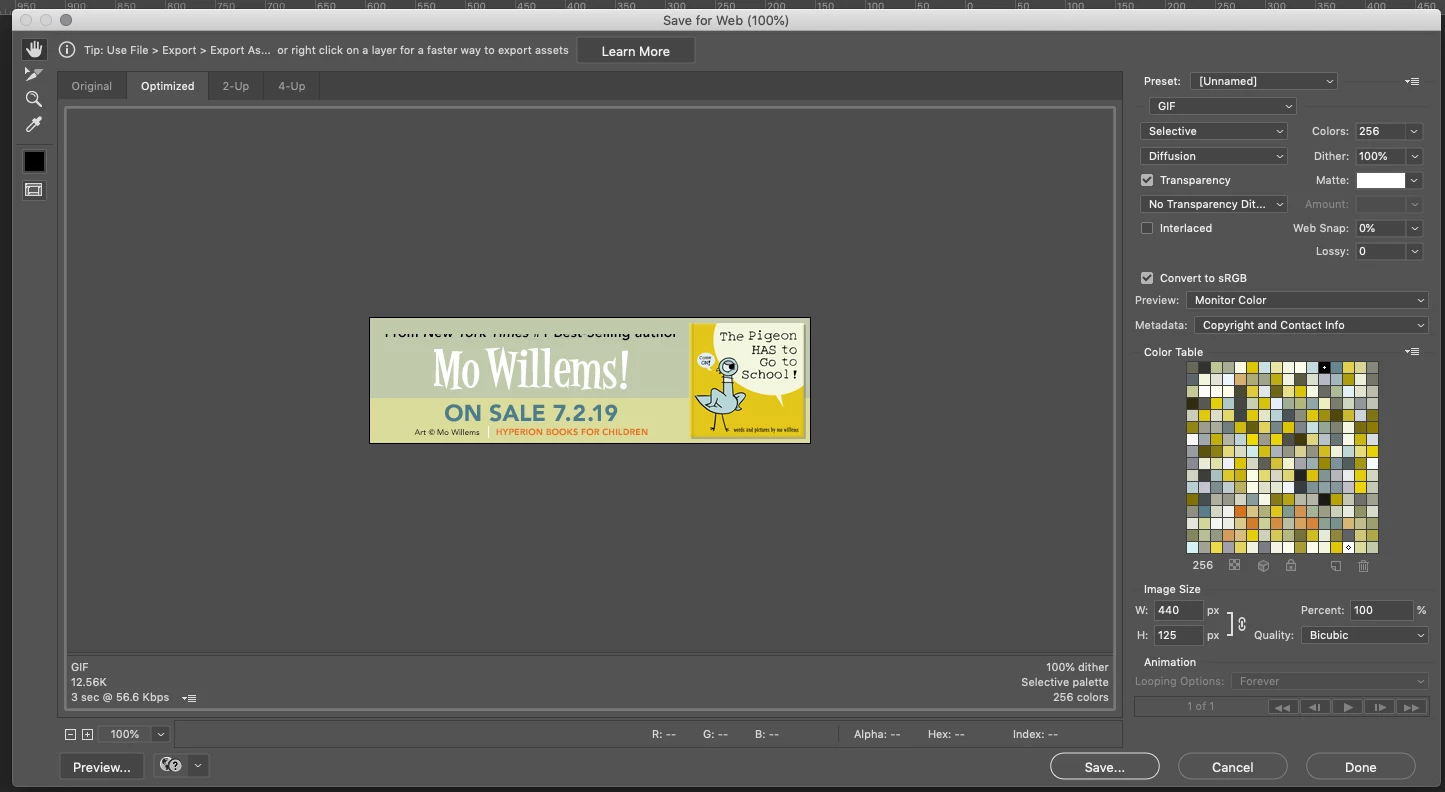Viewport: 1445px width, 792px height.
Task: Select the Eyedropper tool
Action: pyautogui.click(x=34, y=124)
